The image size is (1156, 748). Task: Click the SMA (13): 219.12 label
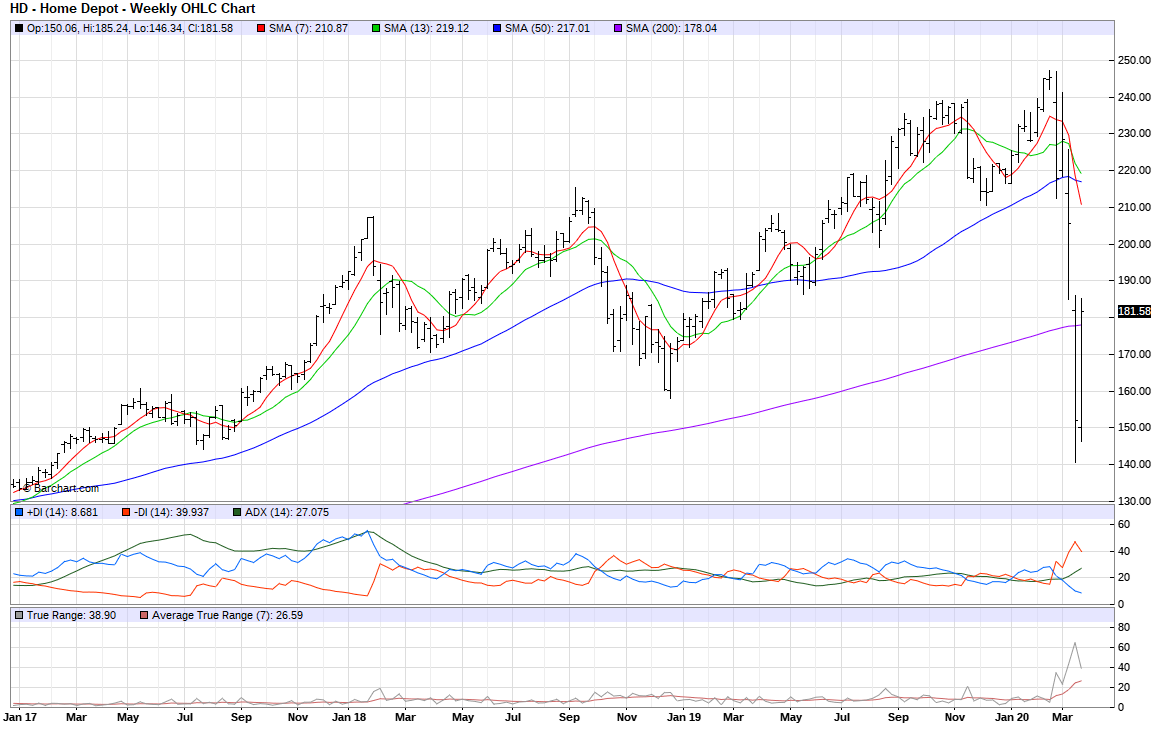click(426, 28)
